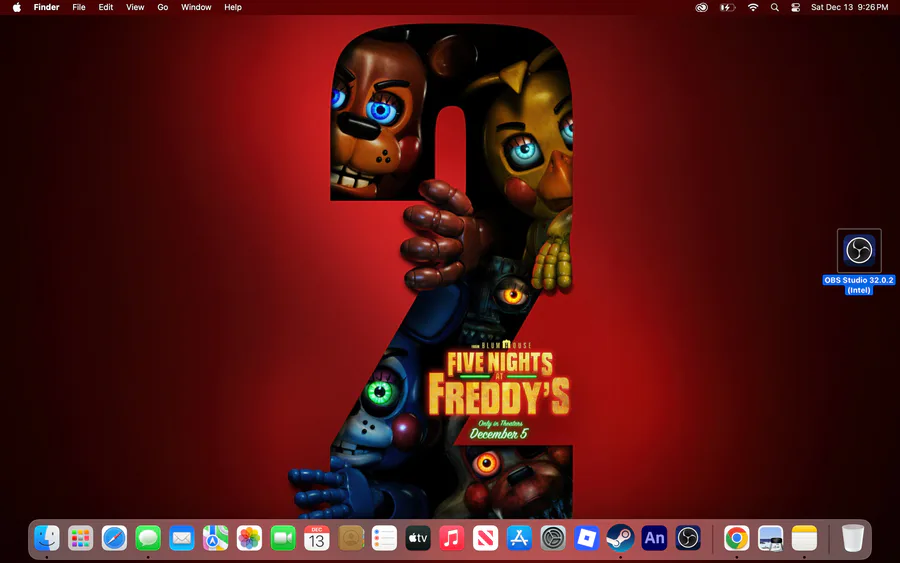
Task: Click the OBS Studio 32.0.2 (Intel) label
Action: coord(859,285)
